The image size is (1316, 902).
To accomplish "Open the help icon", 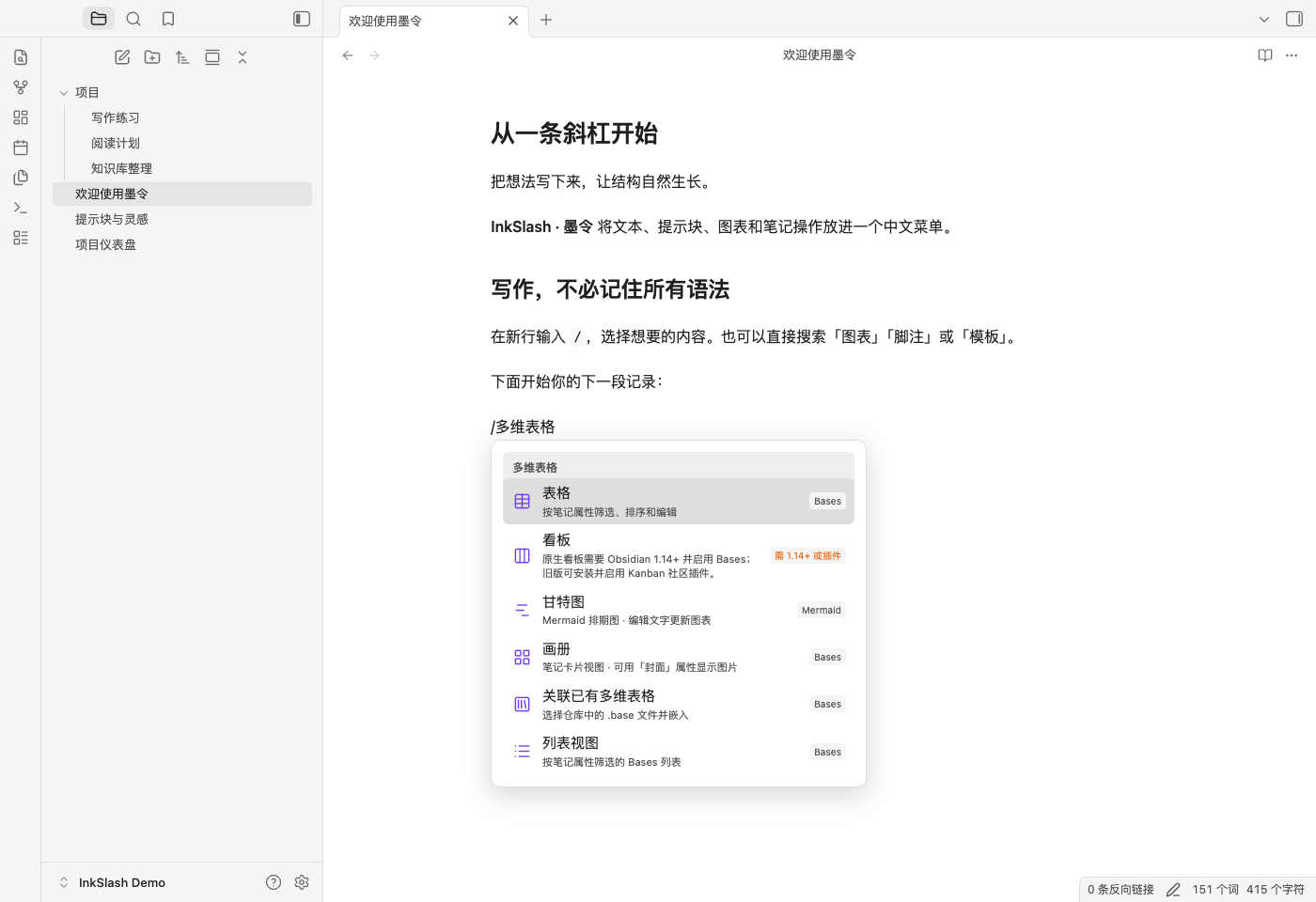I will (x=274, y=882).
